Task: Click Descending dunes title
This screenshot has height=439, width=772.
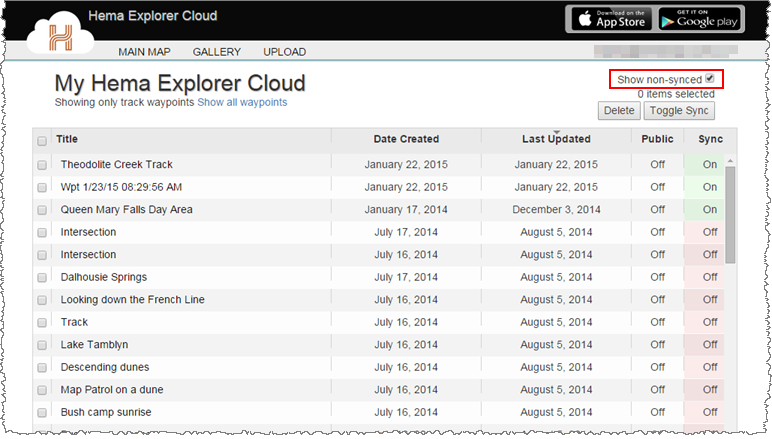Action: click(x=105, y=367)
